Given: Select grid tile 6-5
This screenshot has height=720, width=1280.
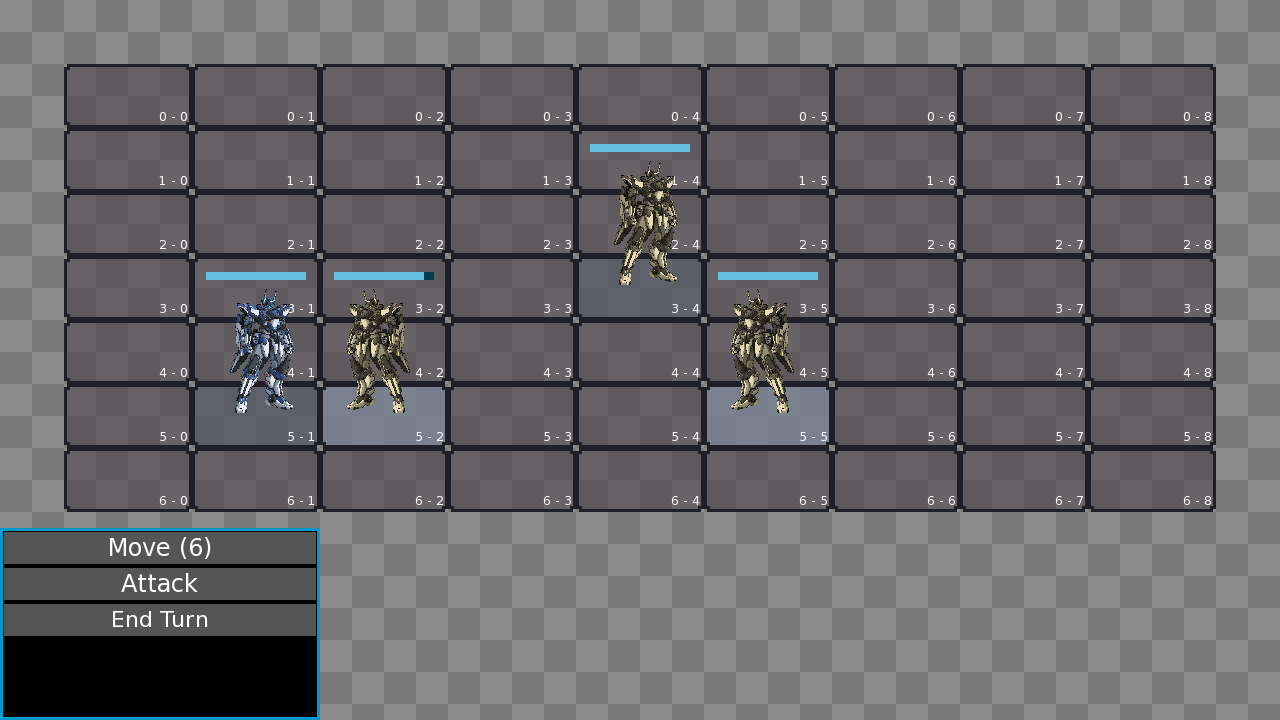Looking at the screenshot, I should tap(768, 480).
